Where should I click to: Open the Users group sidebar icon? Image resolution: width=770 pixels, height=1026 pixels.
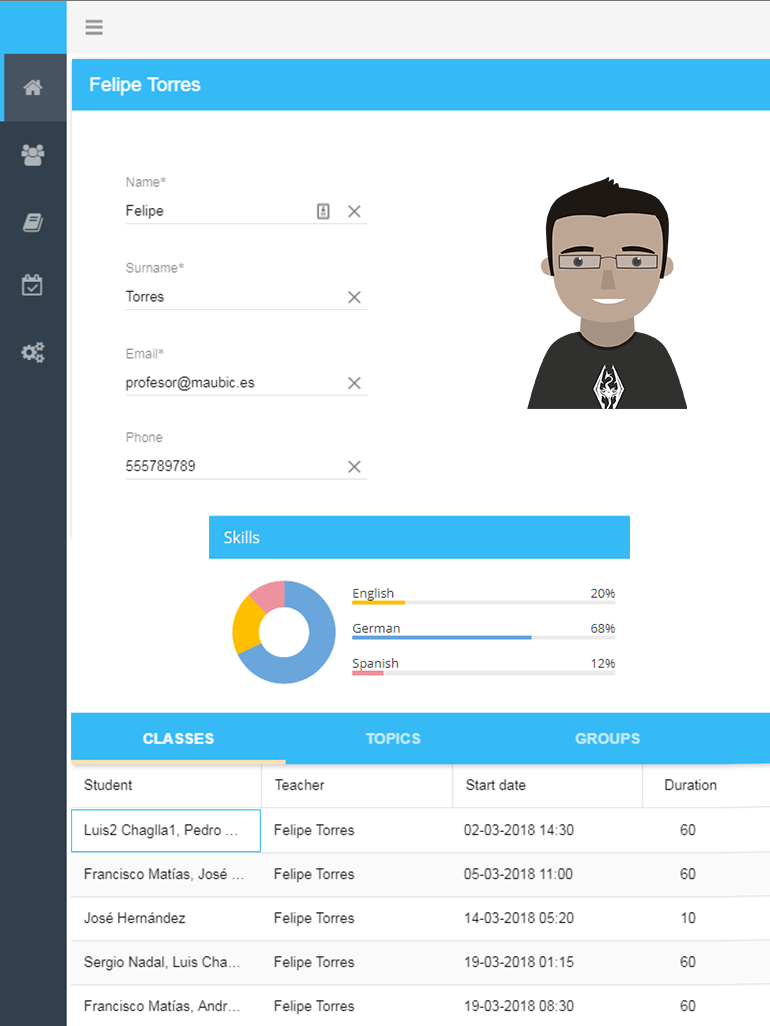(x=33, y=155)
